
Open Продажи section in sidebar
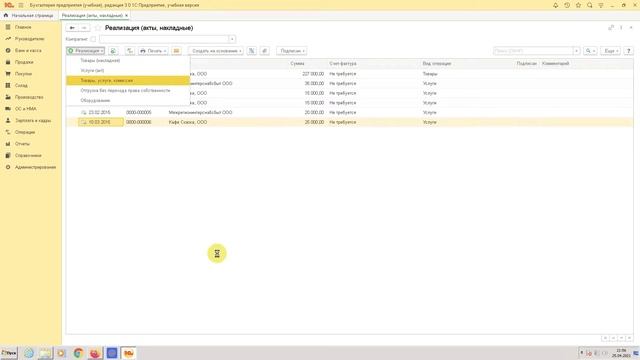[24, 62]
